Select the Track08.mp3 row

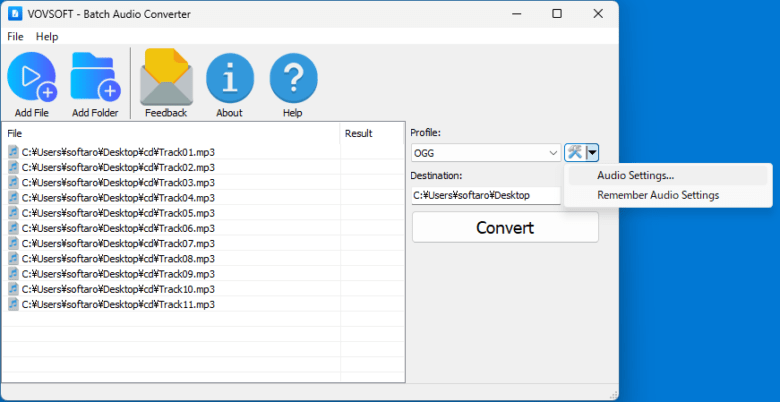pyautogui.click(x=202, y=258)
